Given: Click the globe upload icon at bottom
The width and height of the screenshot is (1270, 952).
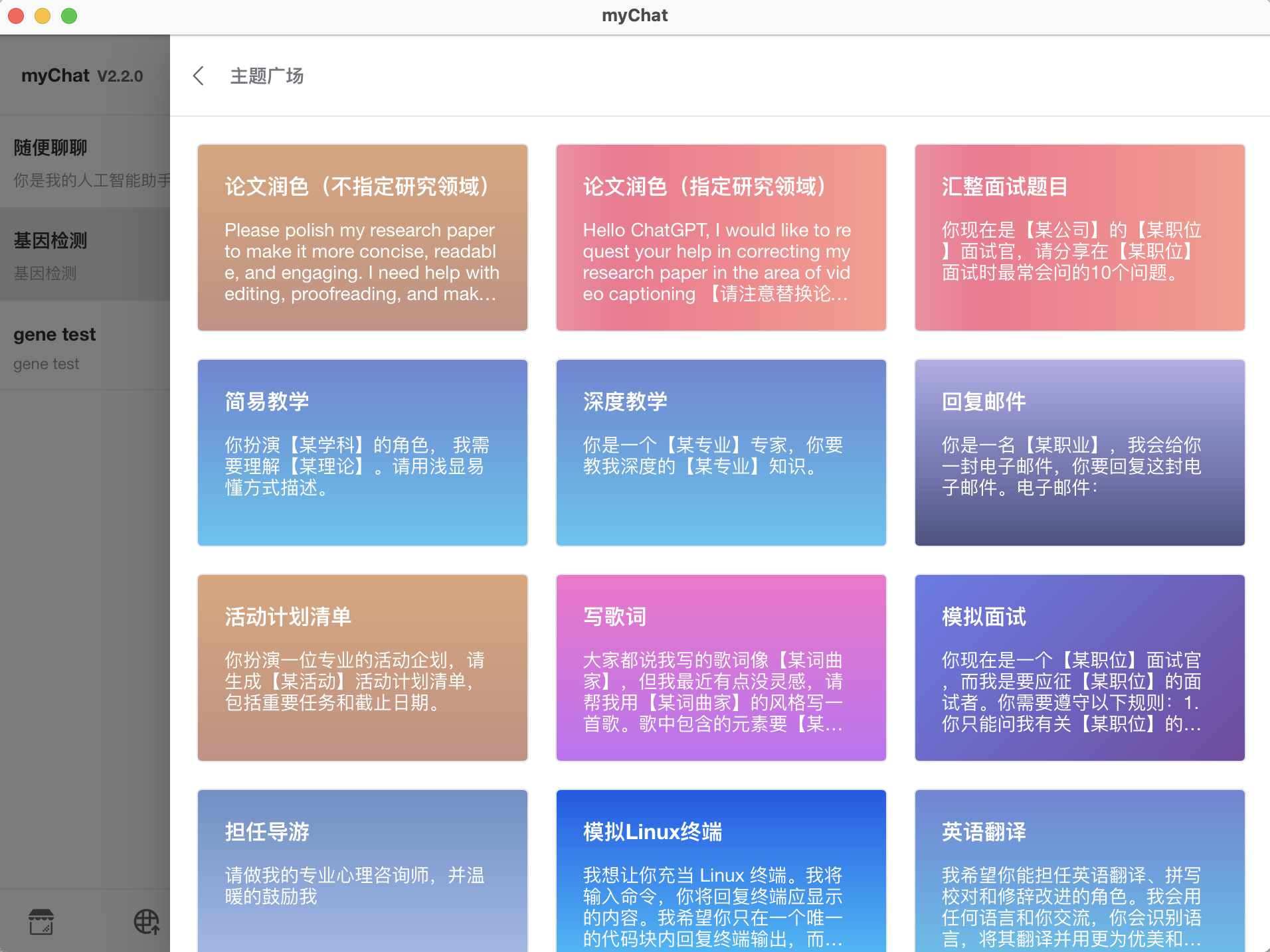Looking at the screenshot, I should point(146,921).
